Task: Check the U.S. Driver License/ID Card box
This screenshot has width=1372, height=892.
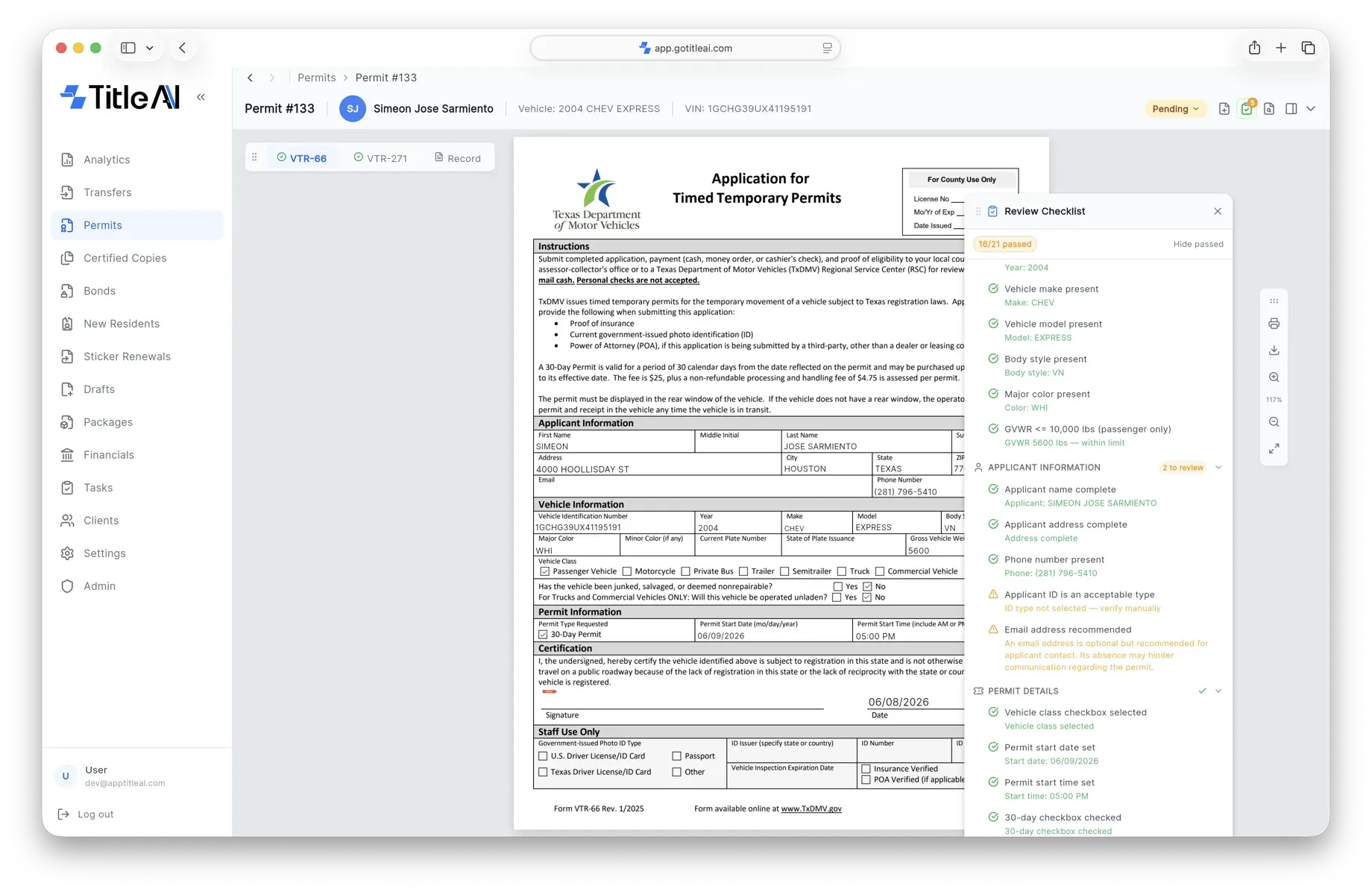Action: click(543, 756)
